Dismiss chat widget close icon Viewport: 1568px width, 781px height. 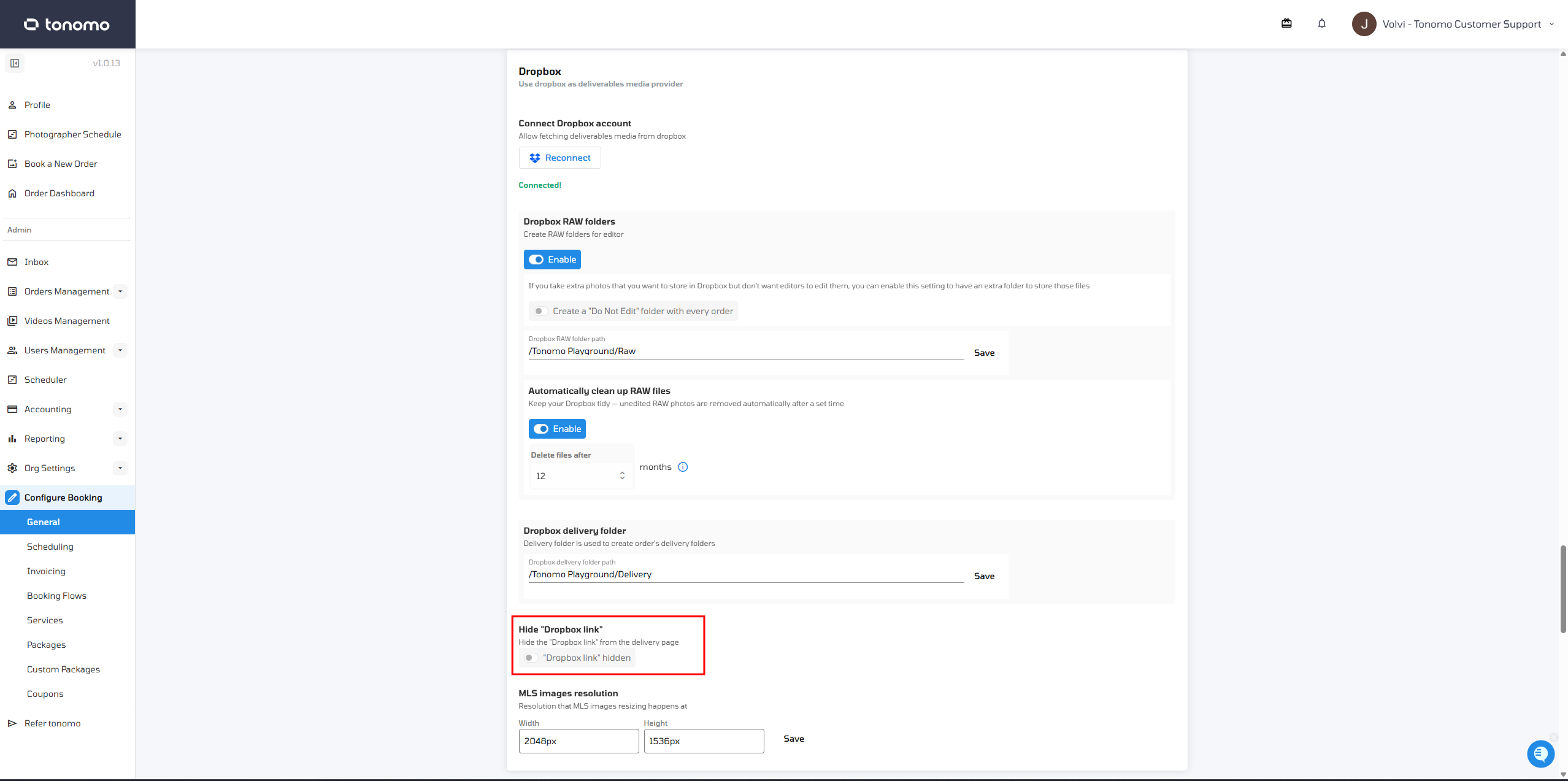tap(1553, 737)
